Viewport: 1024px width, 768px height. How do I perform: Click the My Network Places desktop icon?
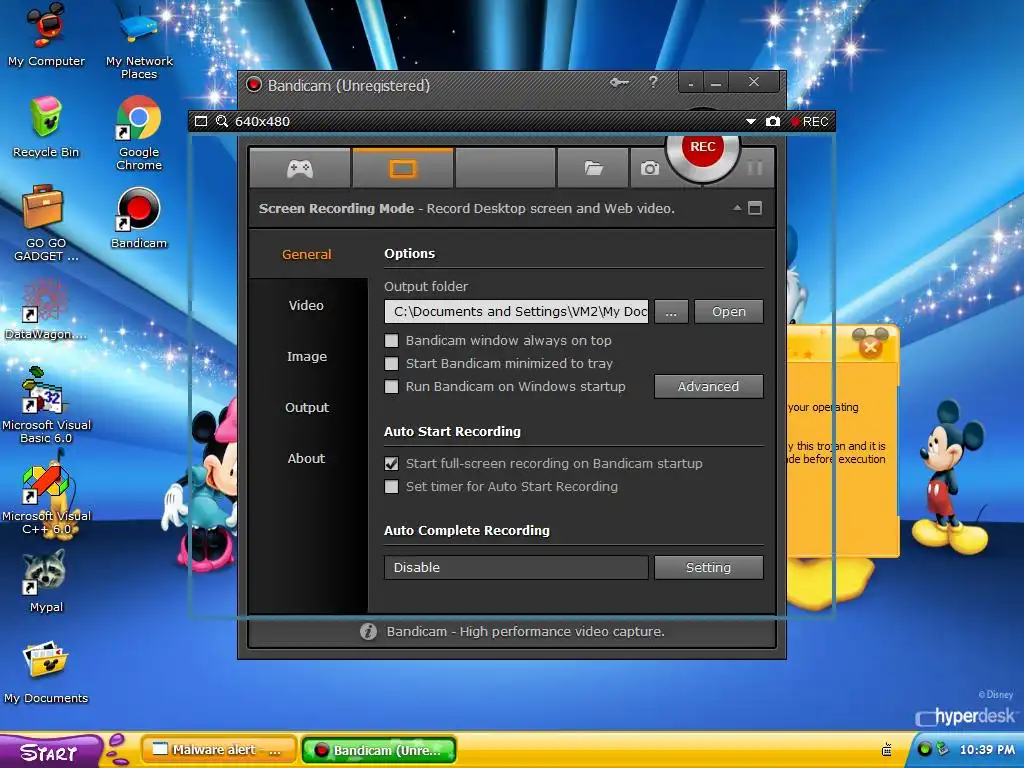coord(139,40)
